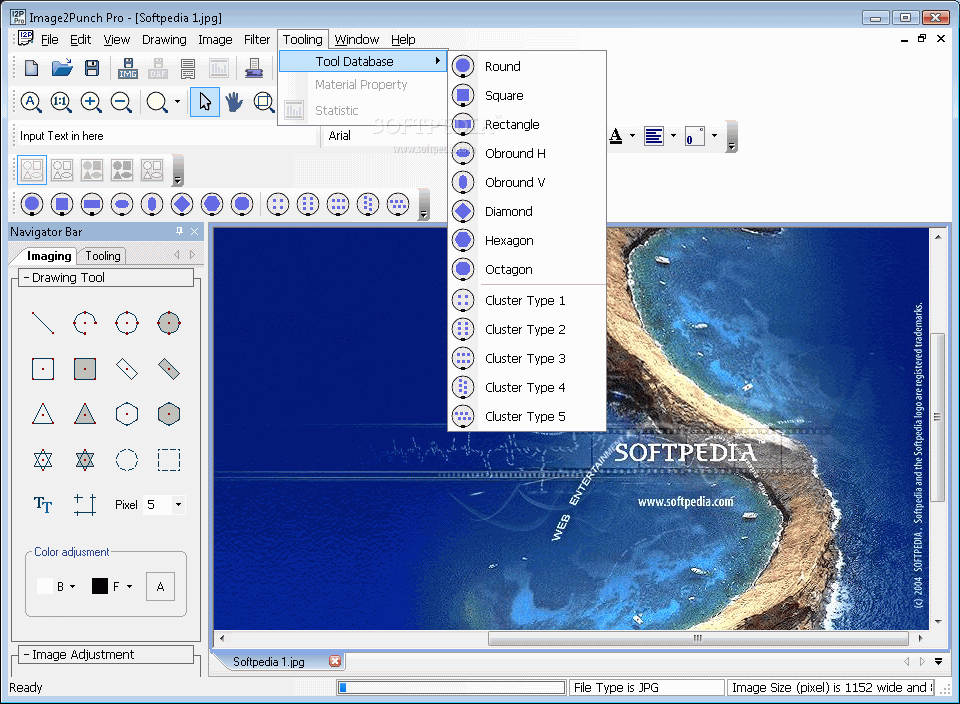Viewport: 960px width, 704px height.
Task: Click the diamond punch tool toolbar icon
Action: click(x=182, y=204)
